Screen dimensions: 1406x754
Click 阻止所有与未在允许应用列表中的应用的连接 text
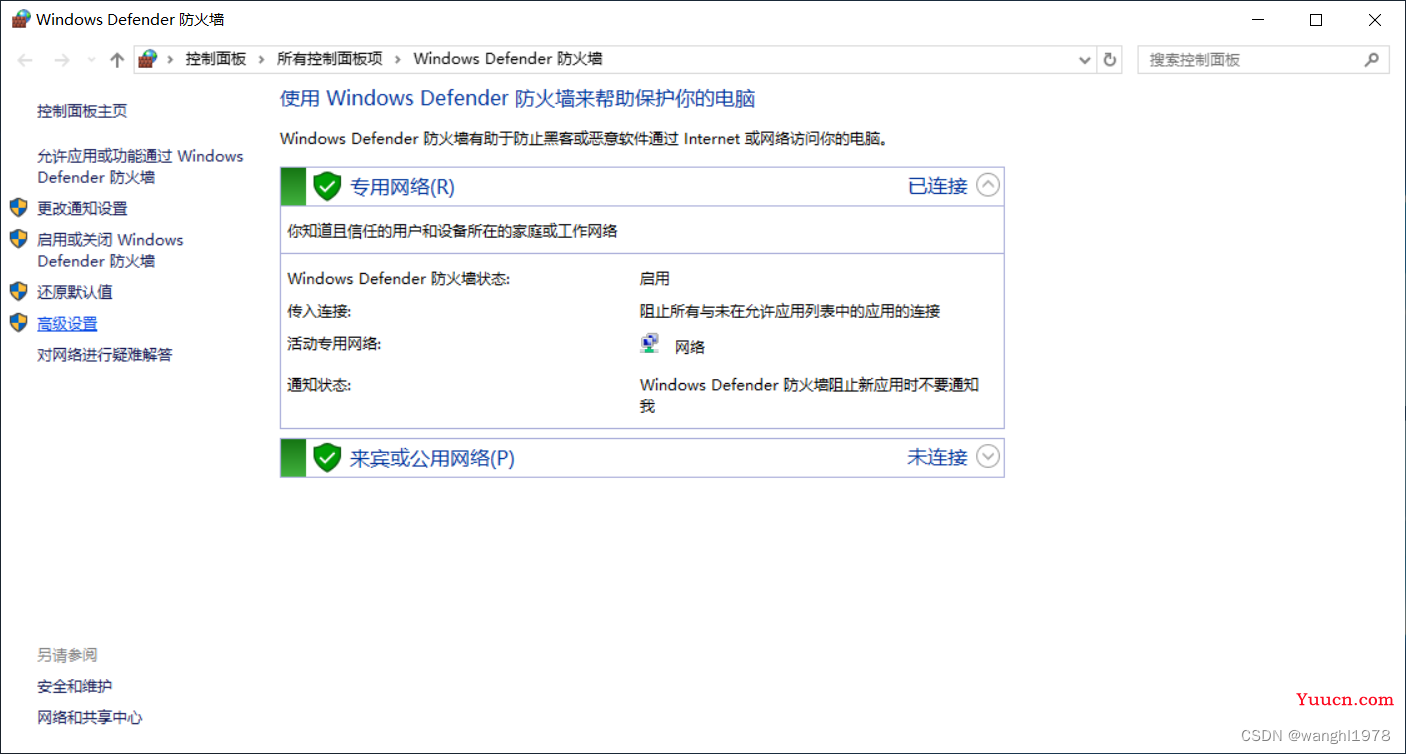point(790,311)
